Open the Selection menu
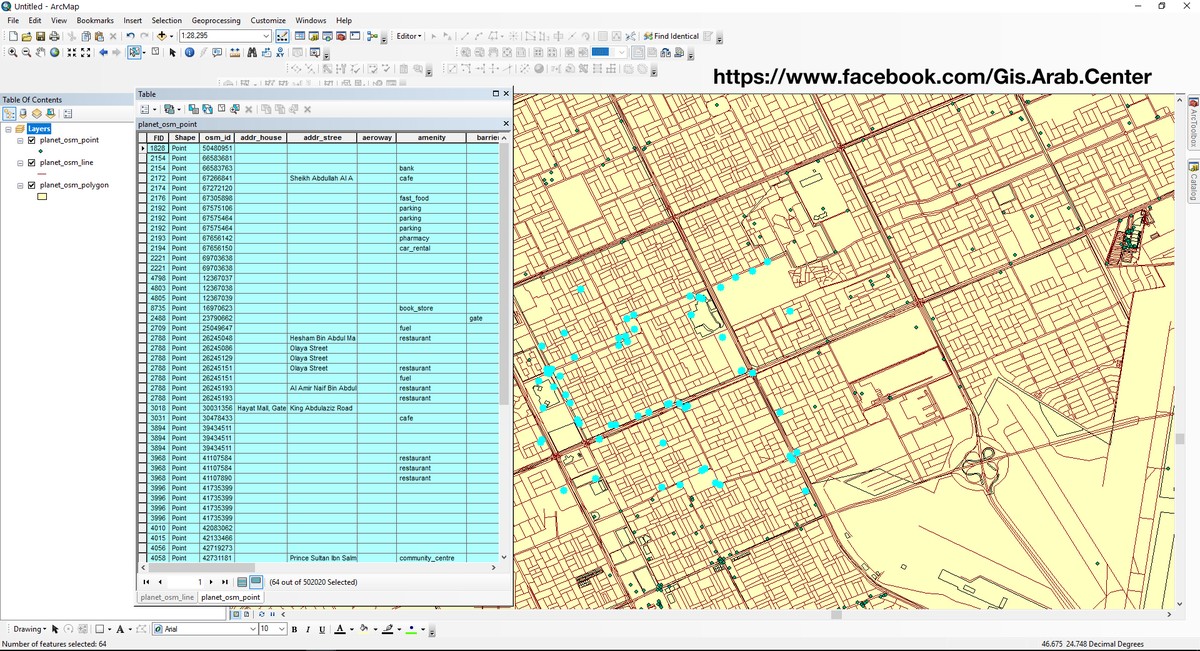 pyautogui.click(x=167, y=20)
